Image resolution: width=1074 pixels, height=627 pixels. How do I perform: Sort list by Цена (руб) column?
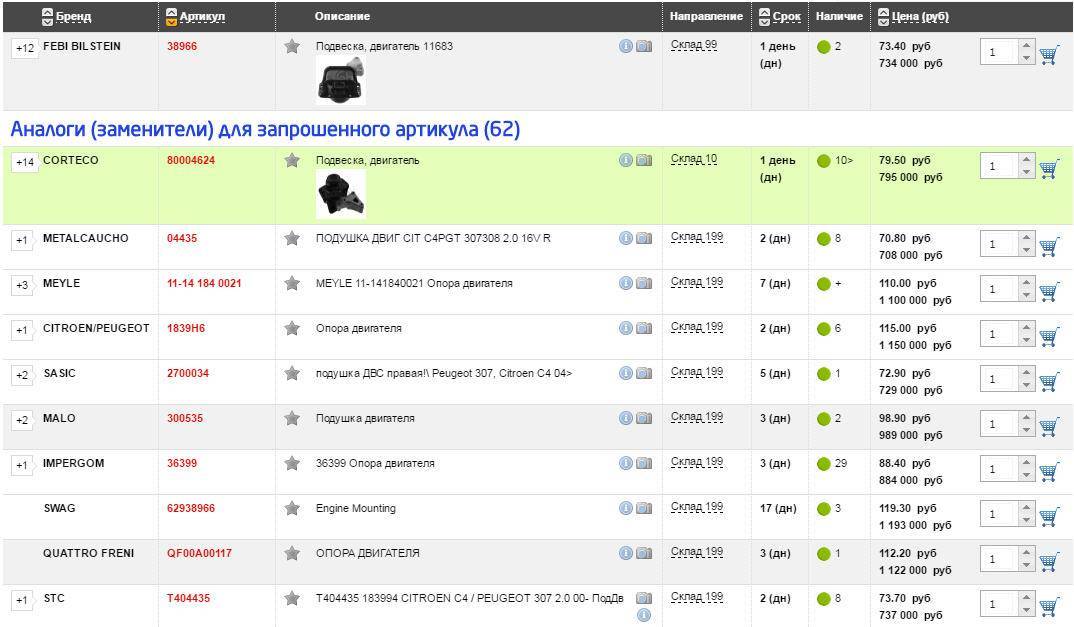pos(919,17)
